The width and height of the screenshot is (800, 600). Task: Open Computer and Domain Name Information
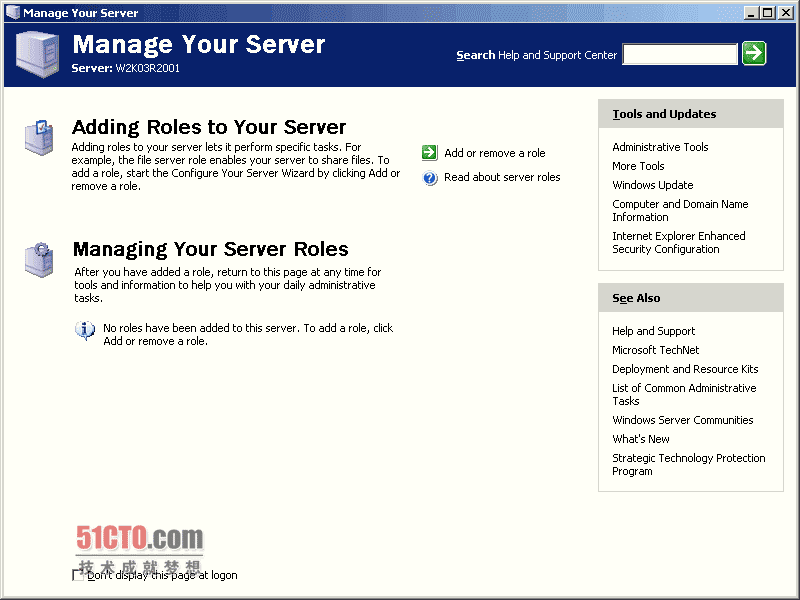coord(680,210)
